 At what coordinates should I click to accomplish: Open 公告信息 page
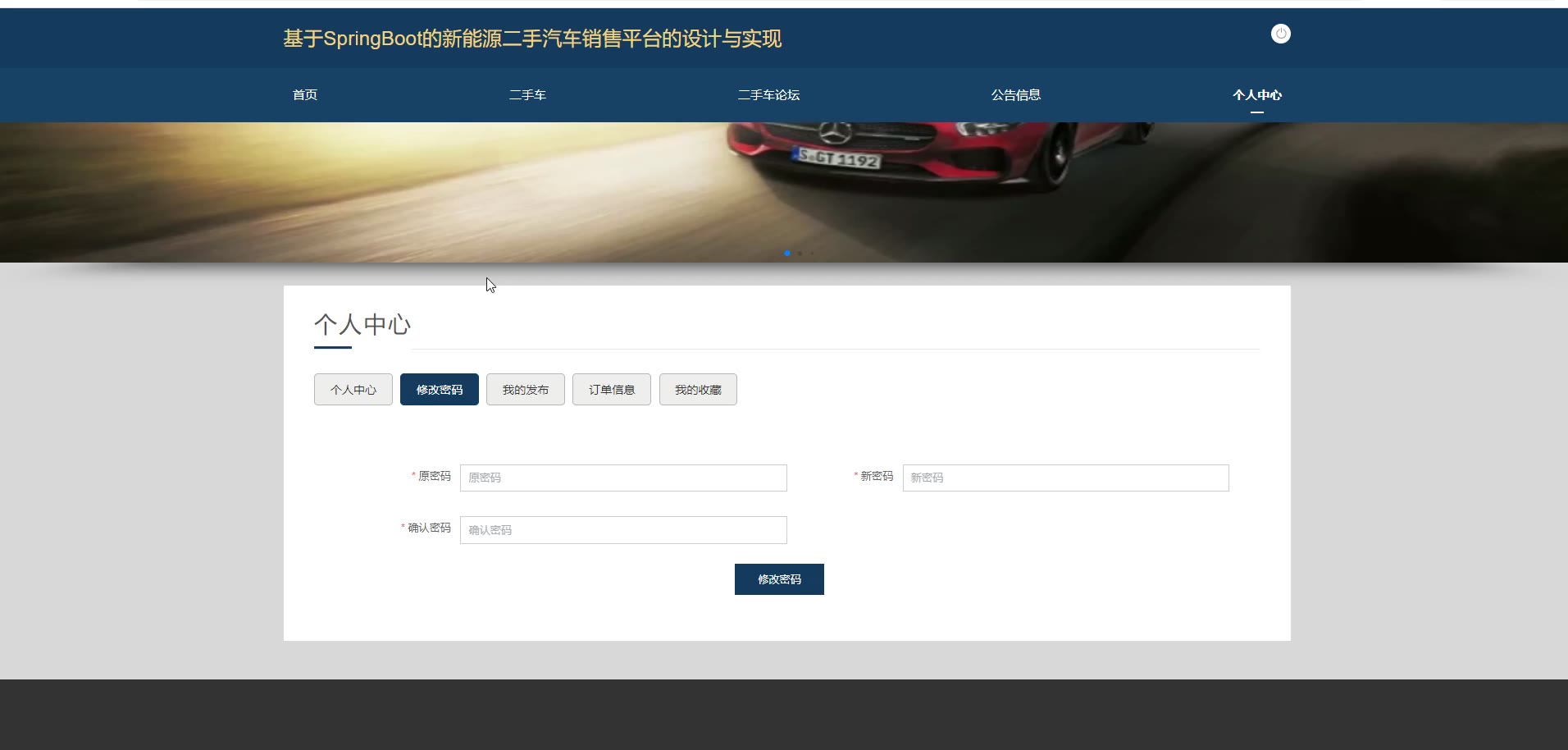[x=1016, y=95]
